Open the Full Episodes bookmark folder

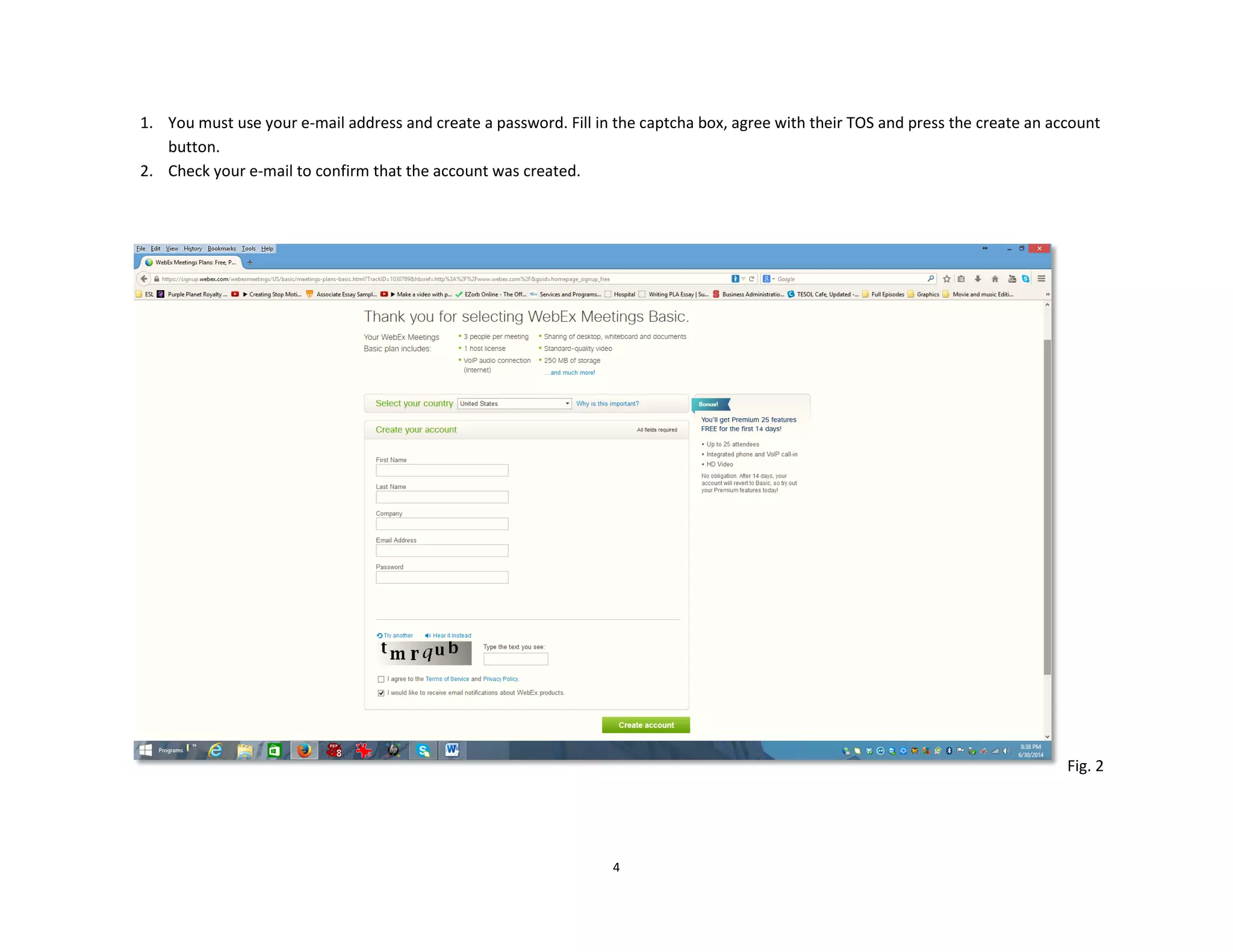tap(883, 294)
